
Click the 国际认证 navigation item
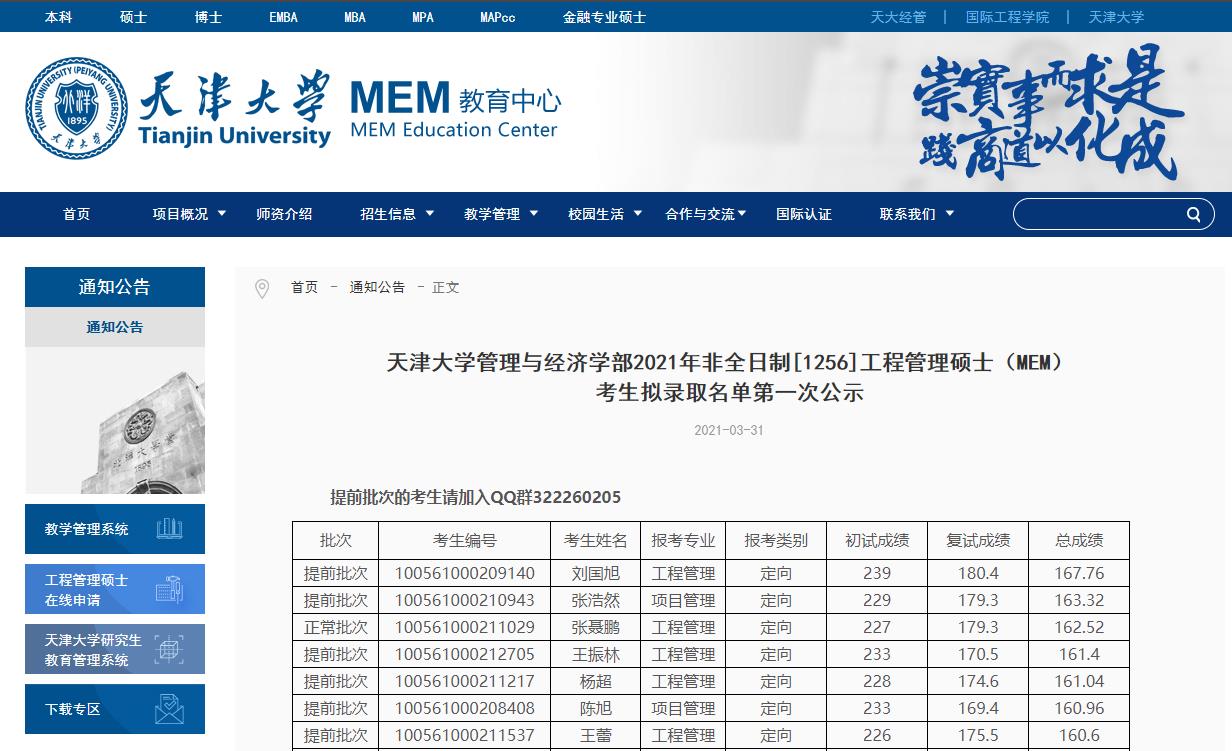[x=803, y=213]
